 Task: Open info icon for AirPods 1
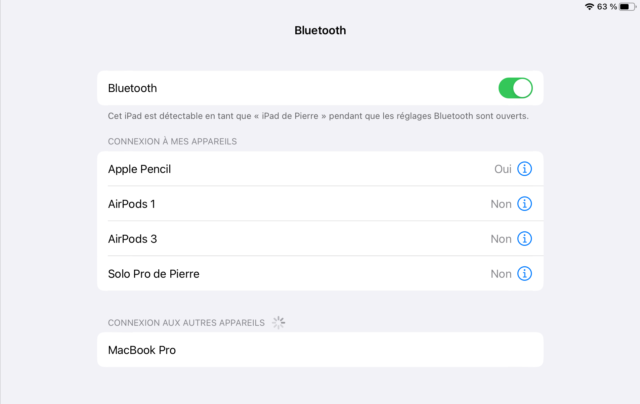tap(524, 204)
